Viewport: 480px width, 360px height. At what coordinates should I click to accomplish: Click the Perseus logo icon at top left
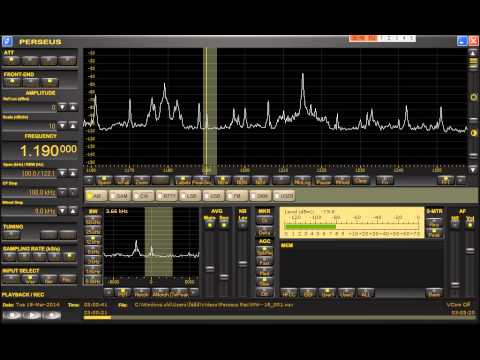(7, 42)
